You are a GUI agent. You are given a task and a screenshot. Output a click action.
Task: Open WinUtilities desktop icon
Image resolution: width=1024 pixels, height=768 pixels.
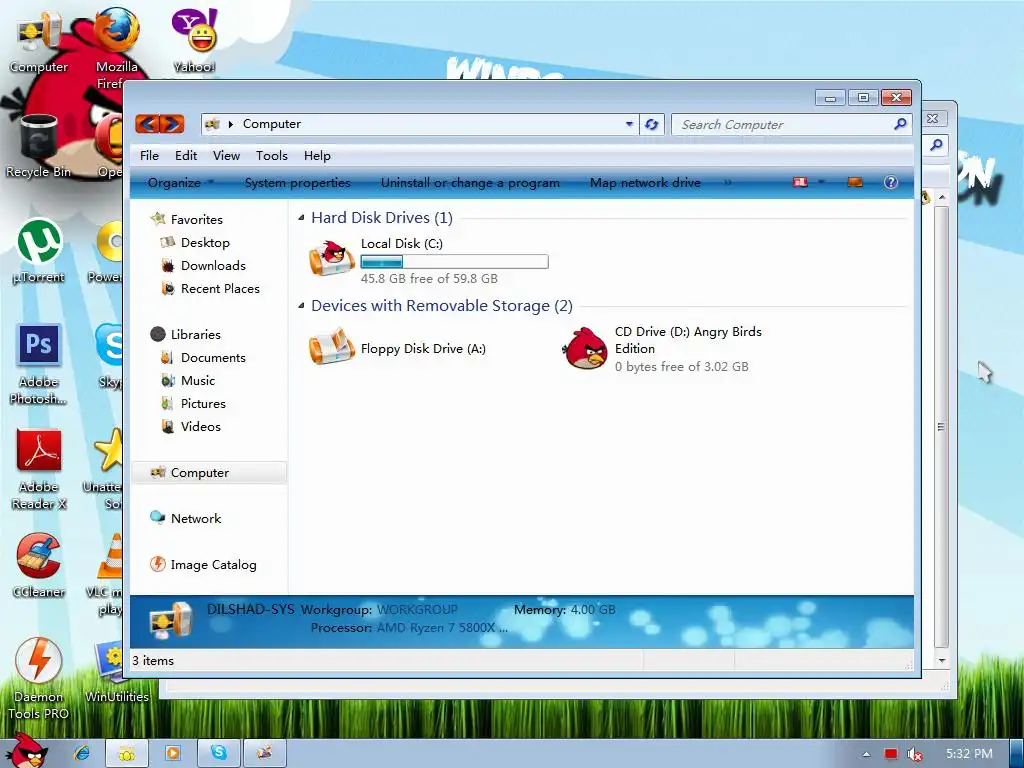click(x=116, y=673)
